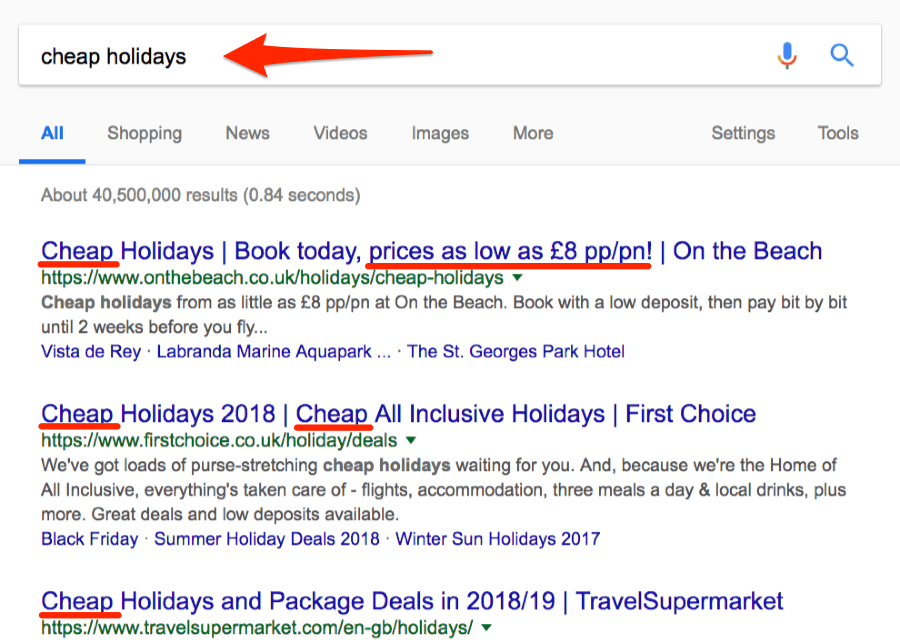This screenshot has height=643, width=900.
Task: Open the TravelSupermarket package deals result
Action: pyautogui.click(x=410, y=601)
